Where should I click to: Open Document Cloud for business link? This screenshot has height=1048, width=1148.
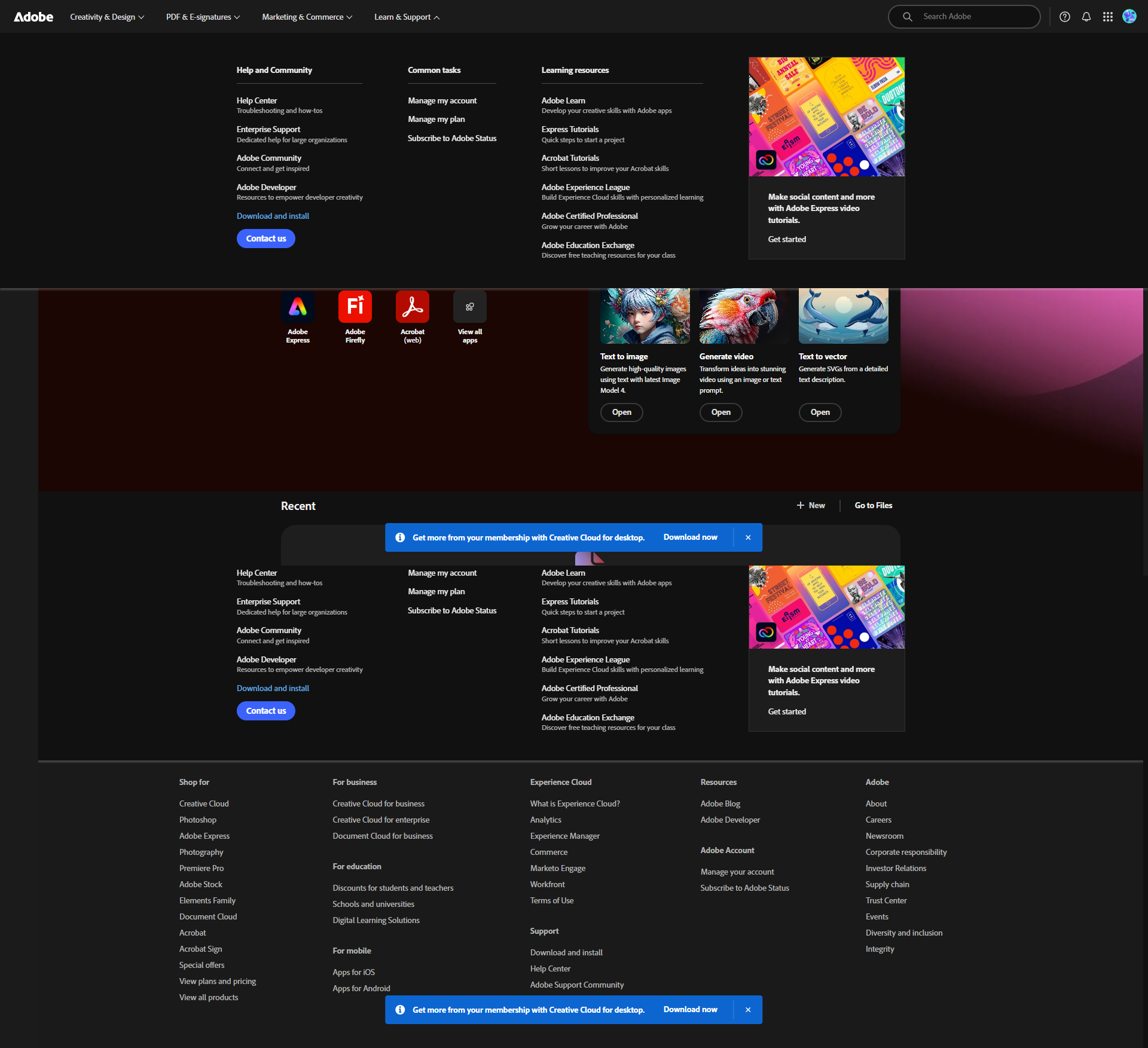pos(383,836)
